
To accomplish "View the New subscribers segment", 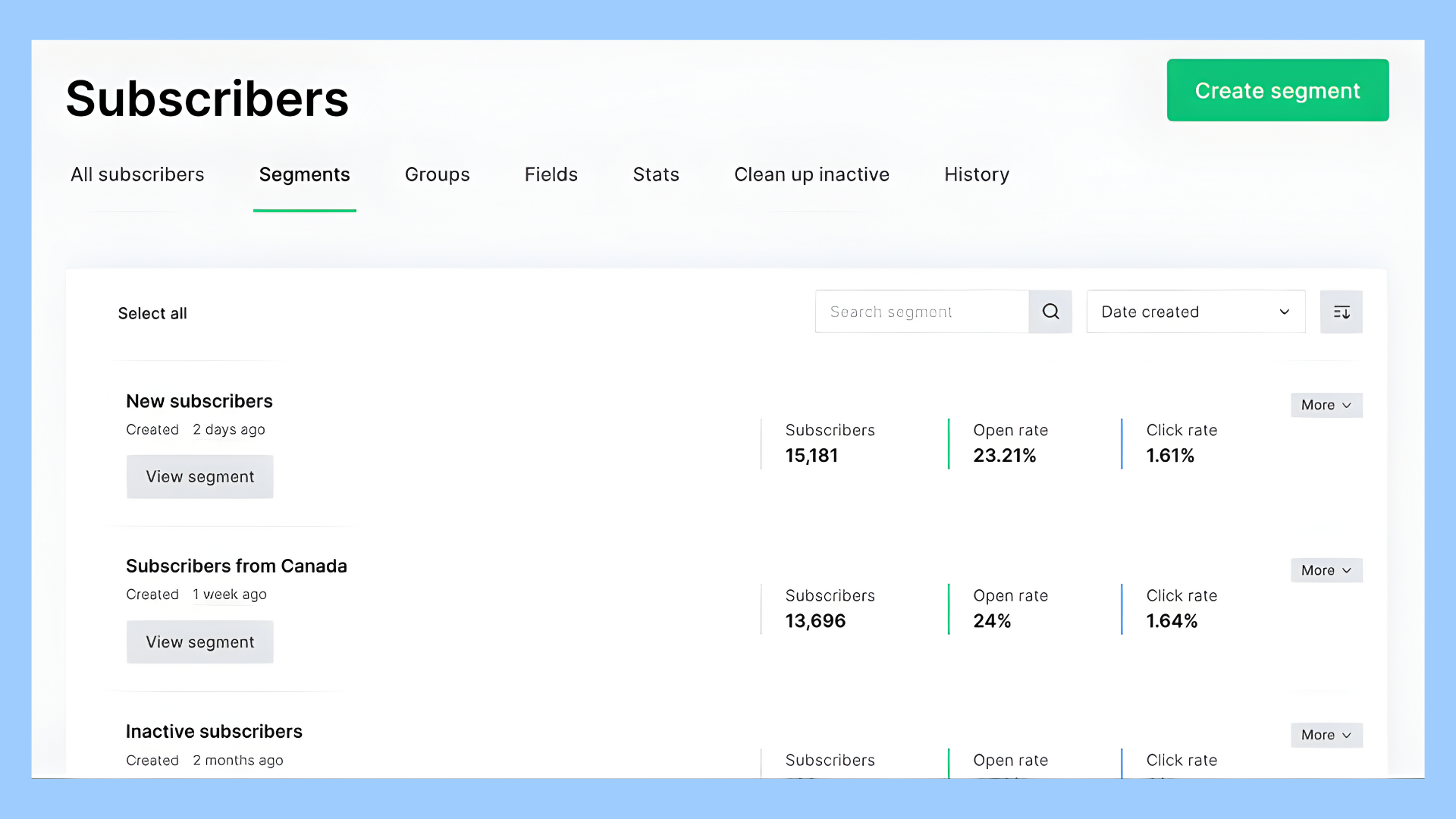I will click(199, 476).
